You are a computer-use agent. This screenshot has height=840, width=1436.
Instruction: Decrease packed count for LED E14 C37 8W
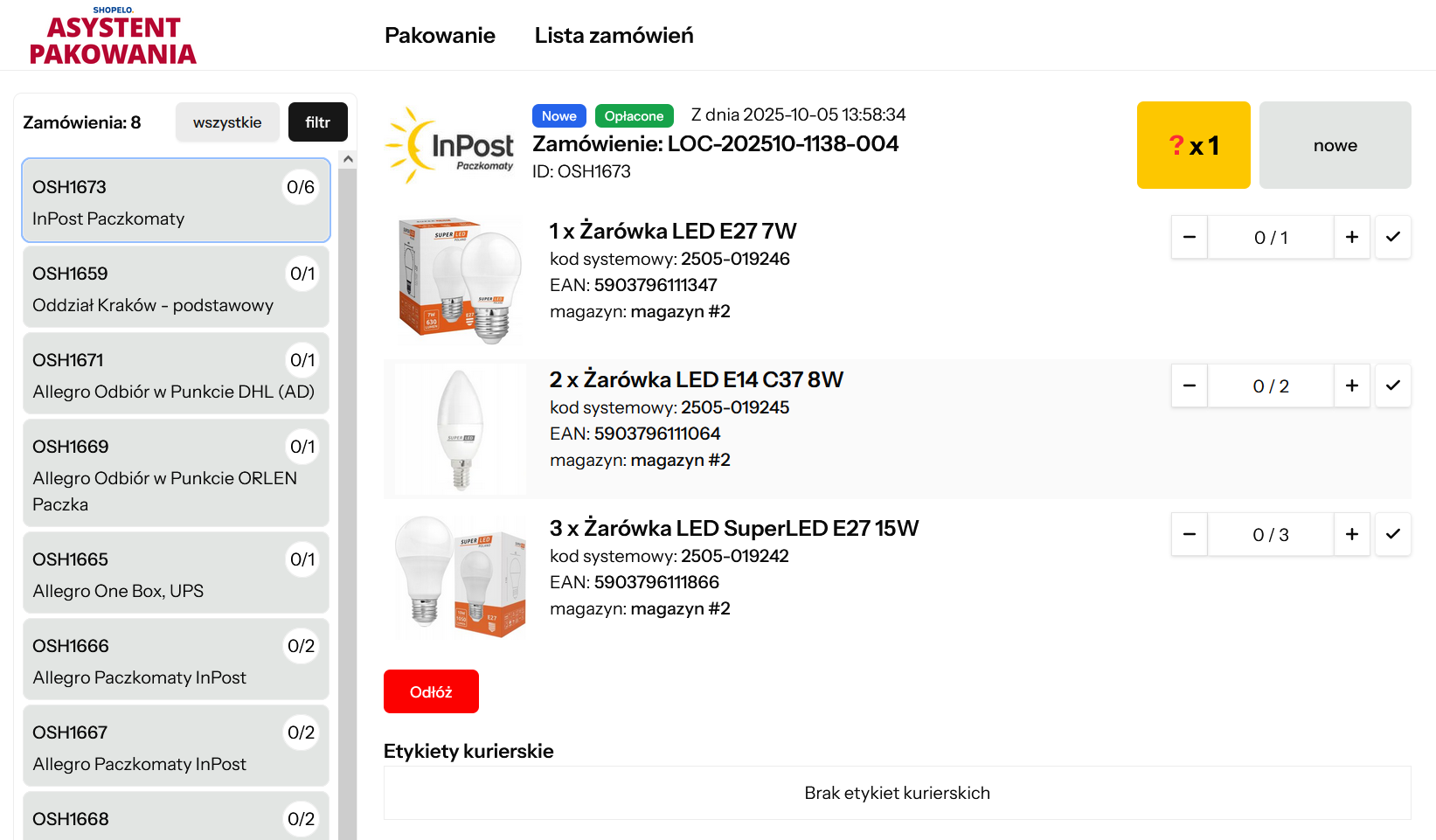[x=1190, y=385]
